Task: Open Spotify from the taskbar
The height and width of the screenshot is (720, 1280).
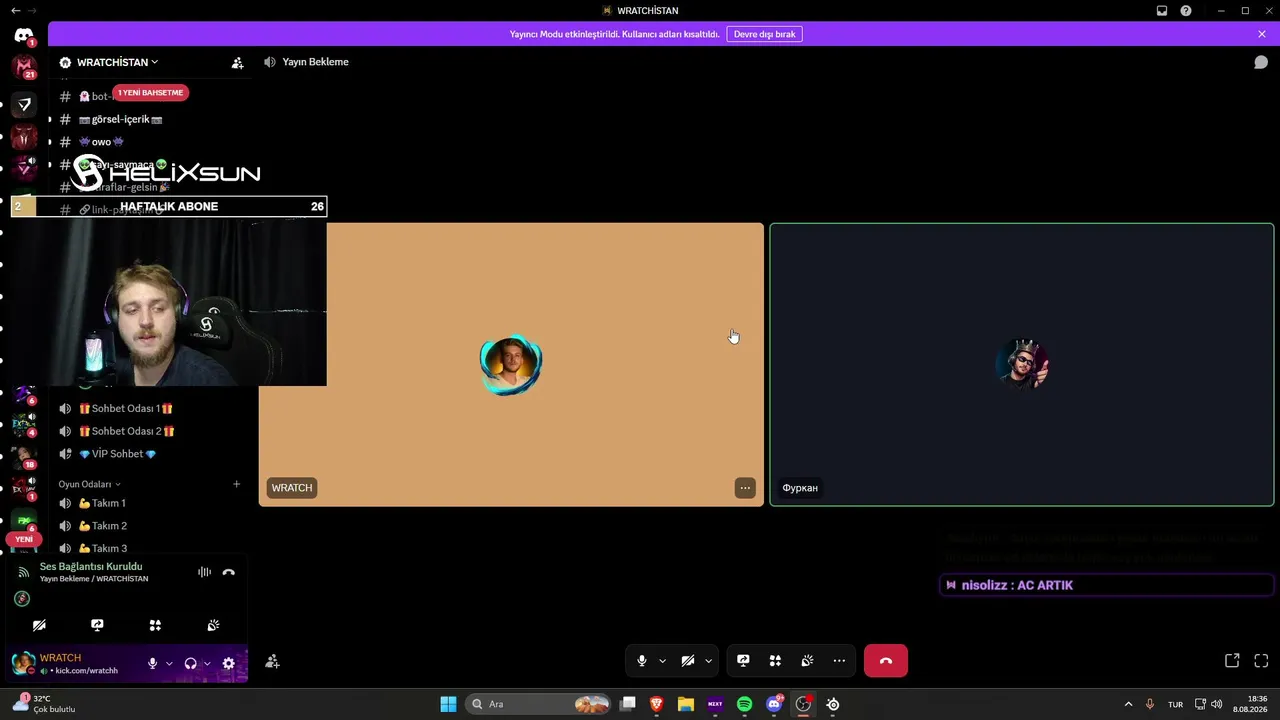Action: pyautogui.click(x=744, y=704)
